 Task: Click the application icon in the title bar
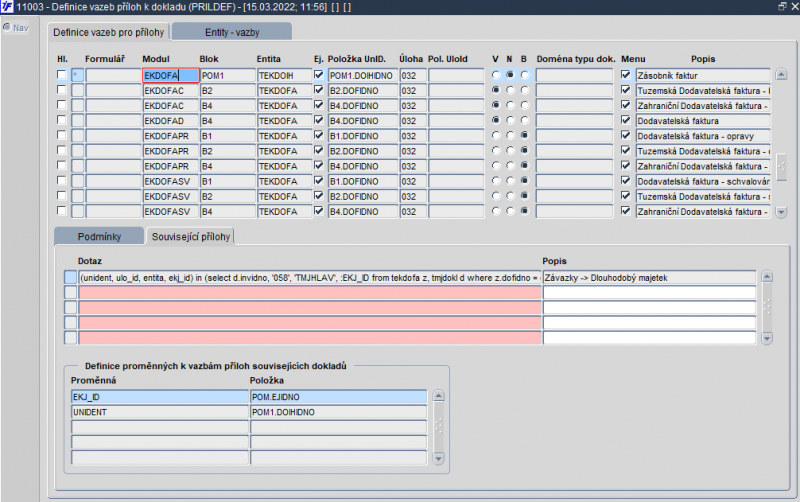coord(8,7)
